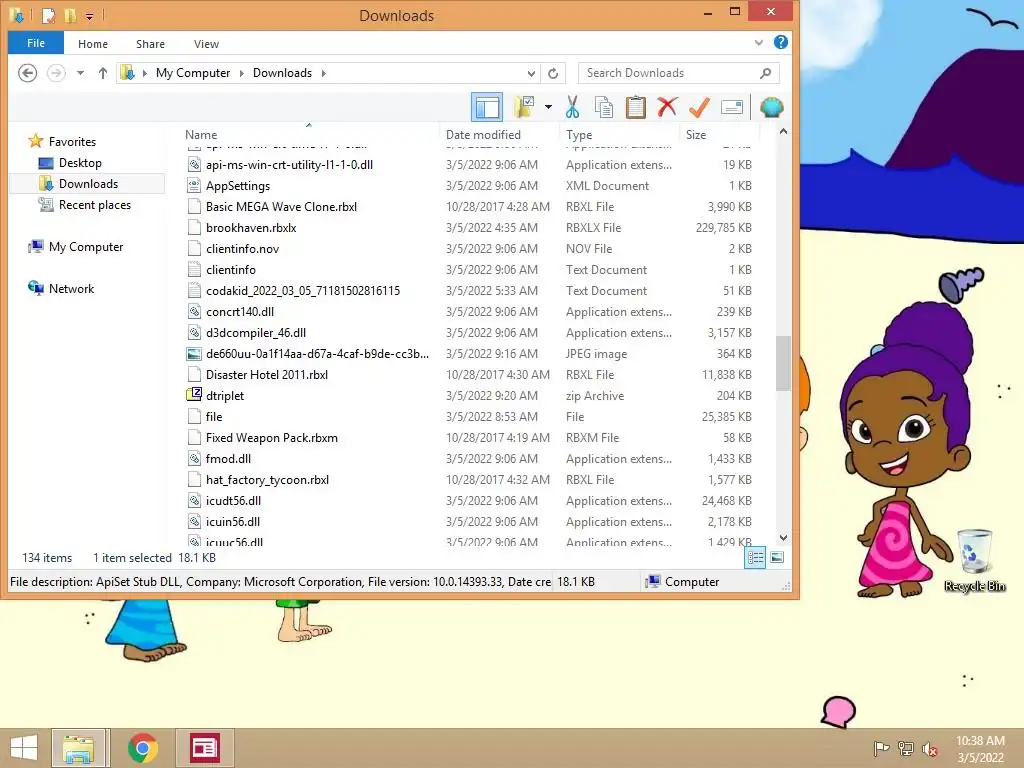This screenshot has height=768, width=1024.
Task: Expand chevron after Downloads in breadcrumb
Action: [323, 73]
